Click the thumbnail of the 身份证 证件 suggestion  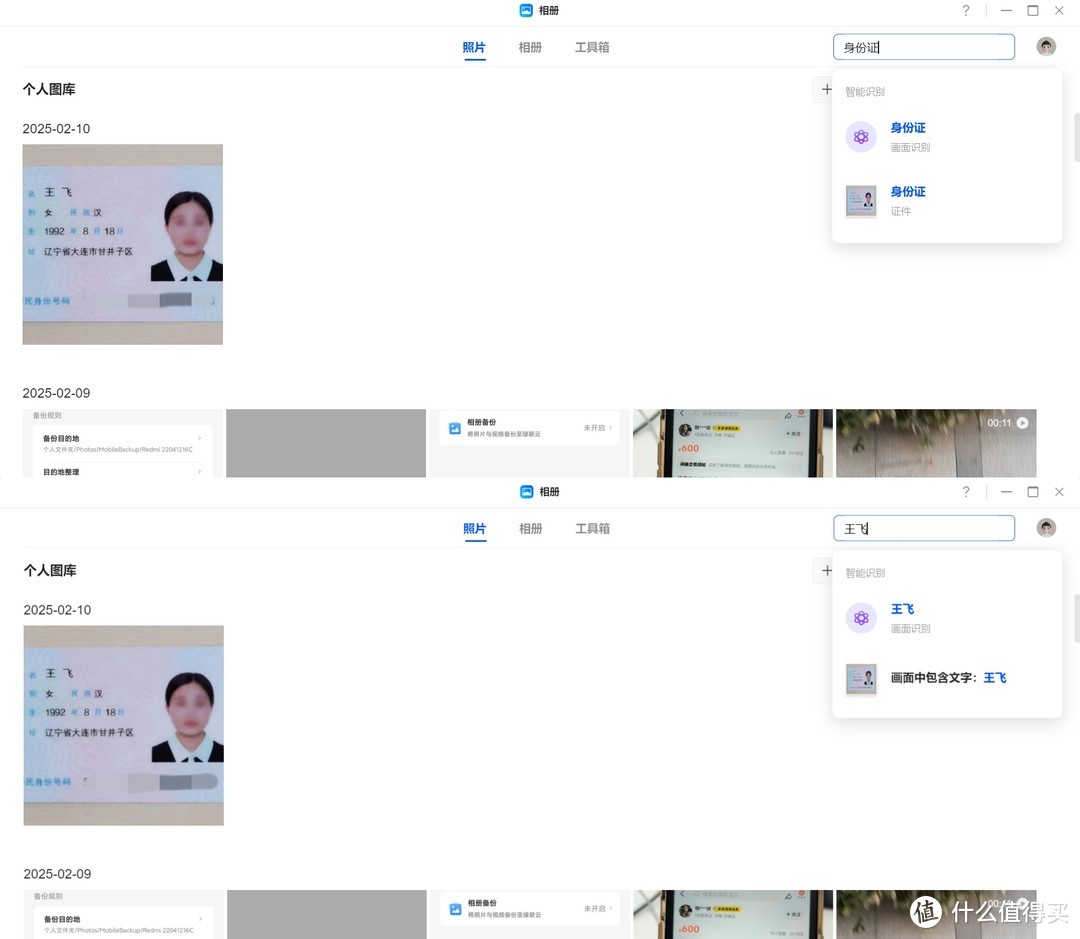pyautogui.click(x=861, y=200)
